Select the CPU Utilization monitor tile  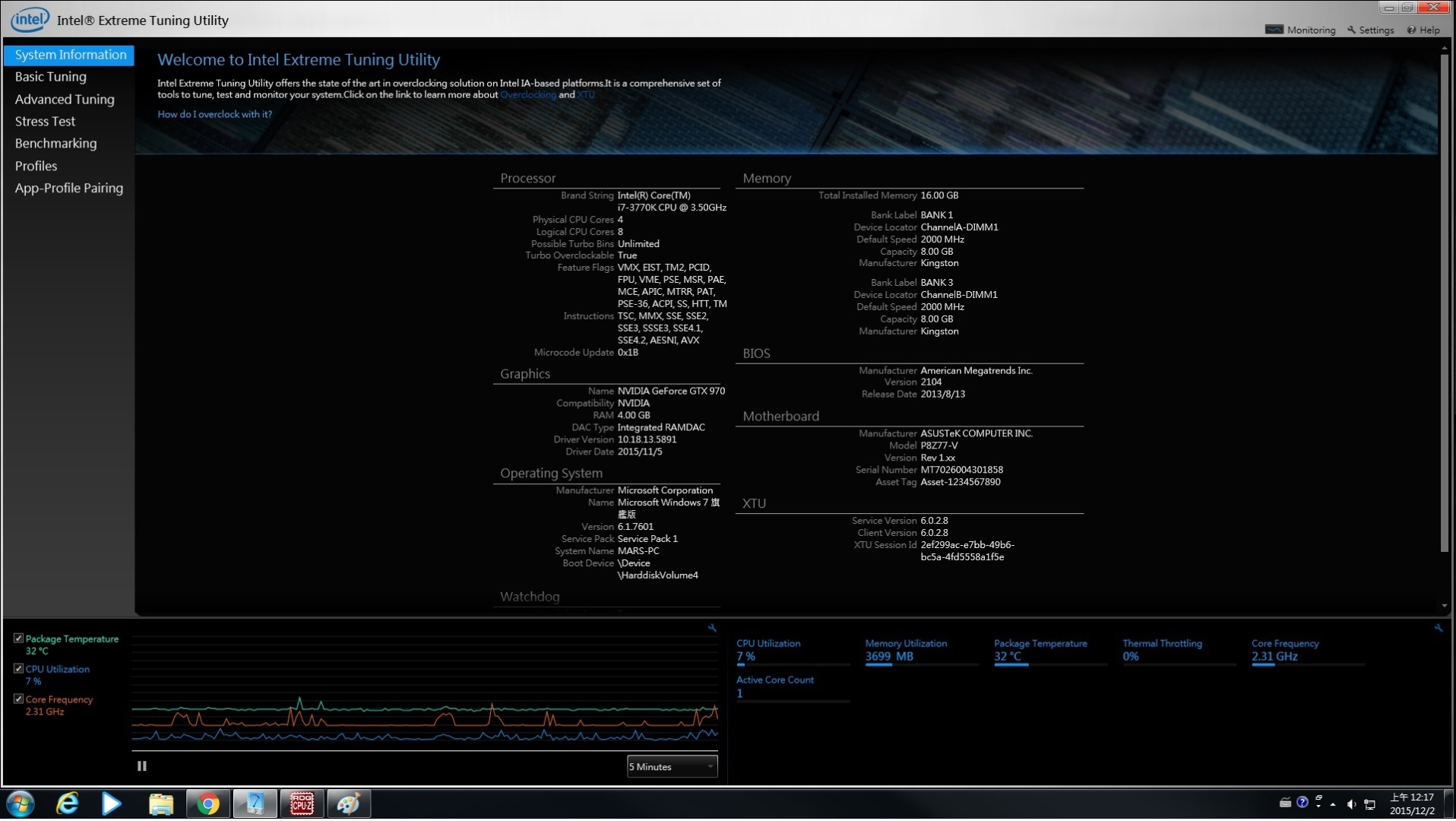pos(793,651)
